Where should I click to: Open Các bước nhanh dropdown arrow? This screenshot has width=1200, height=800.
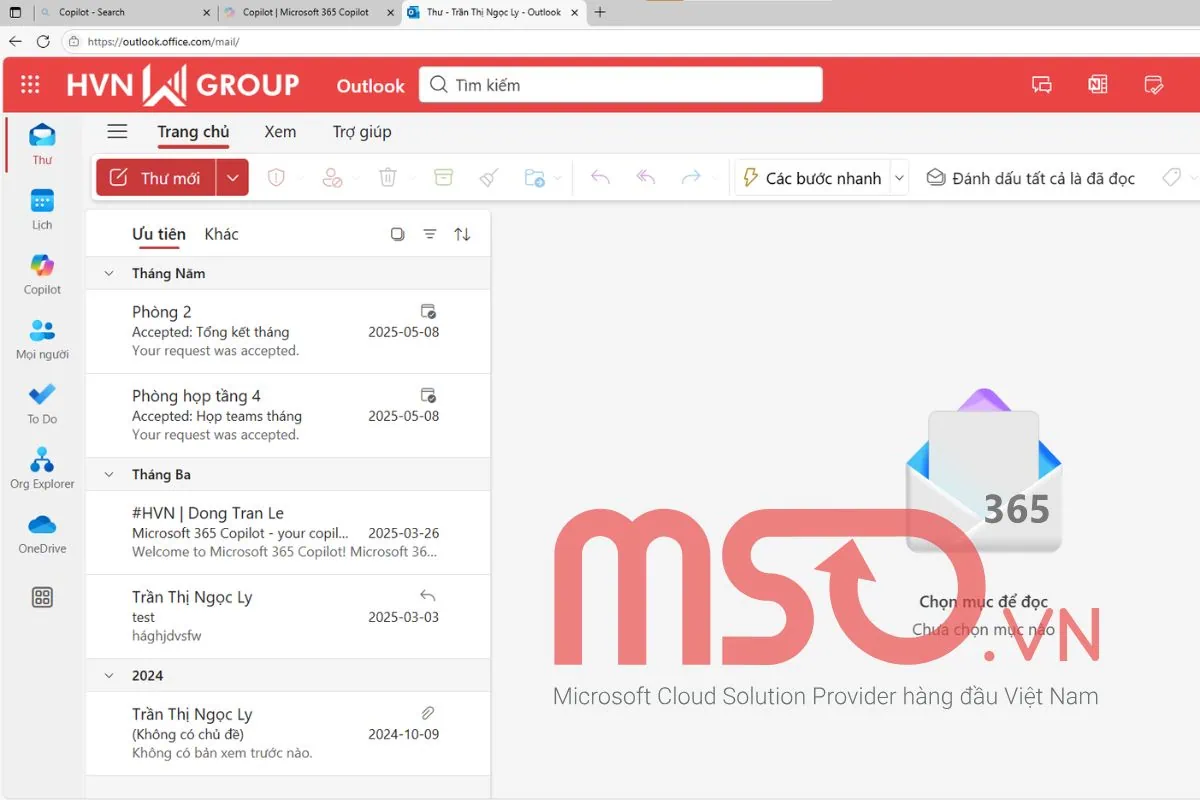(899, 178)
